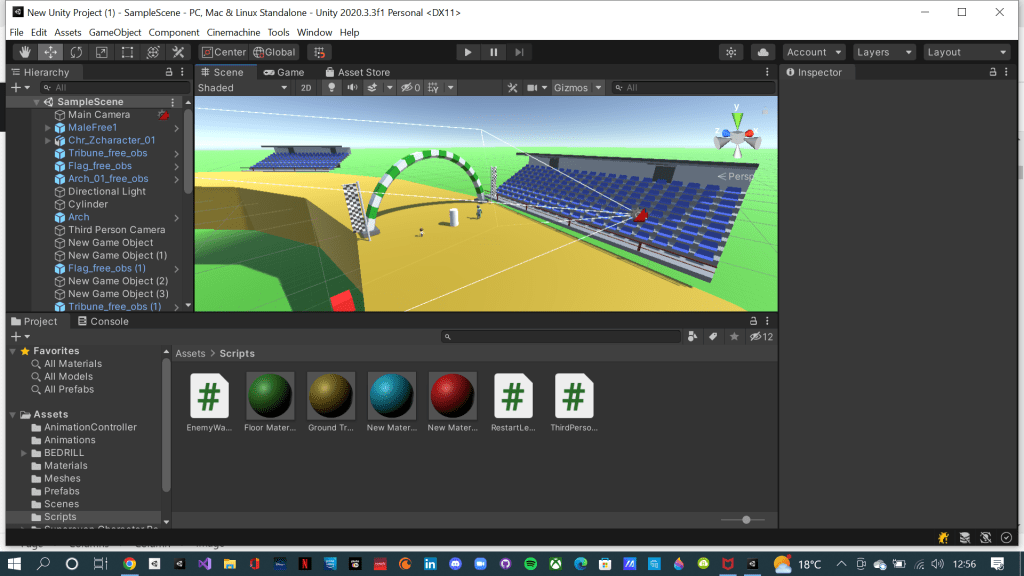Click the Project panel search field
1024x576 pixels.
coord(560,337)
